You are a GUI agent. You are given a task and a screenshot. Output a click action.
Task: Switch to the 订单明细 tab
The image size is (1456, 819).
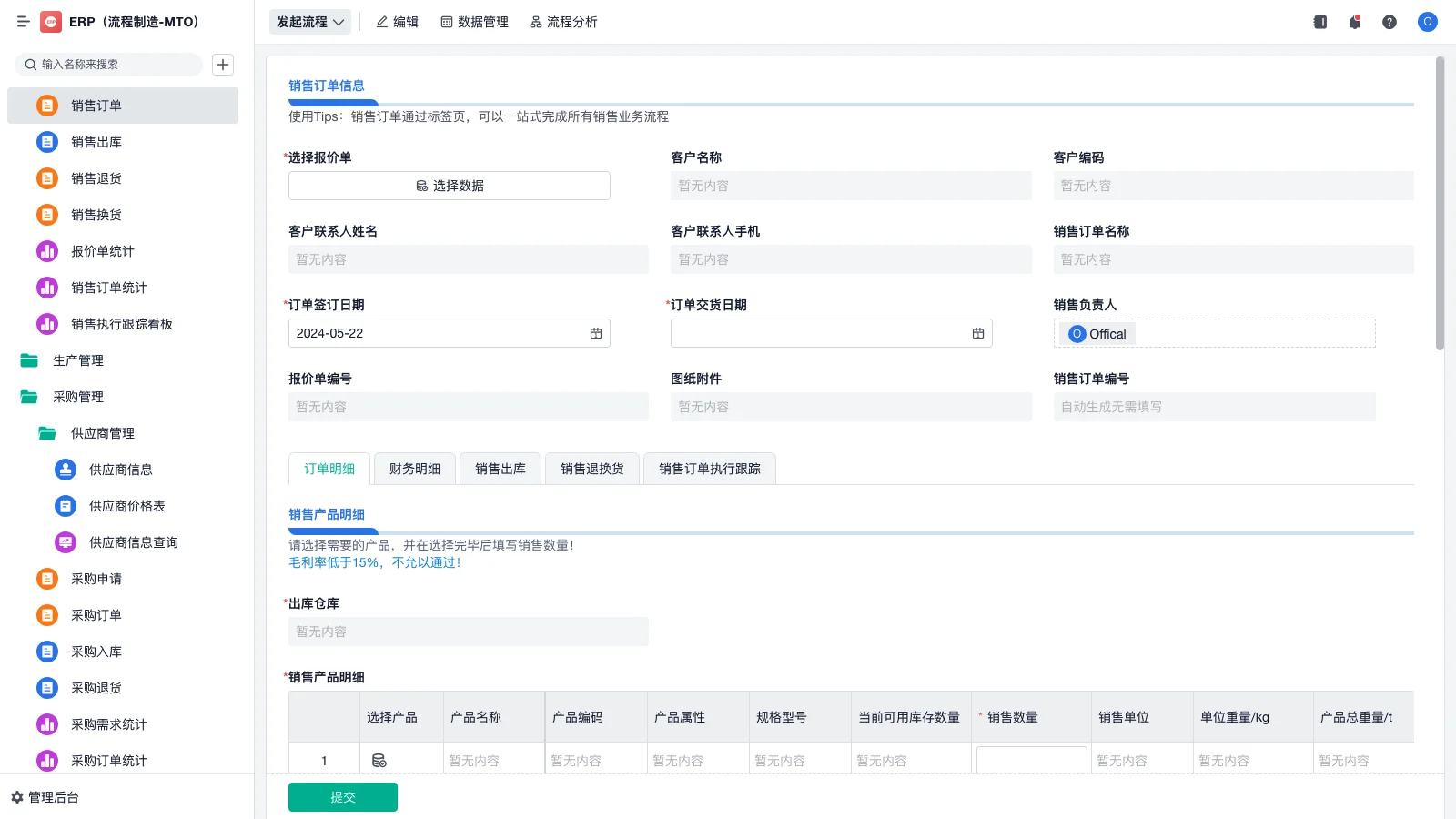tap(329, 469)
